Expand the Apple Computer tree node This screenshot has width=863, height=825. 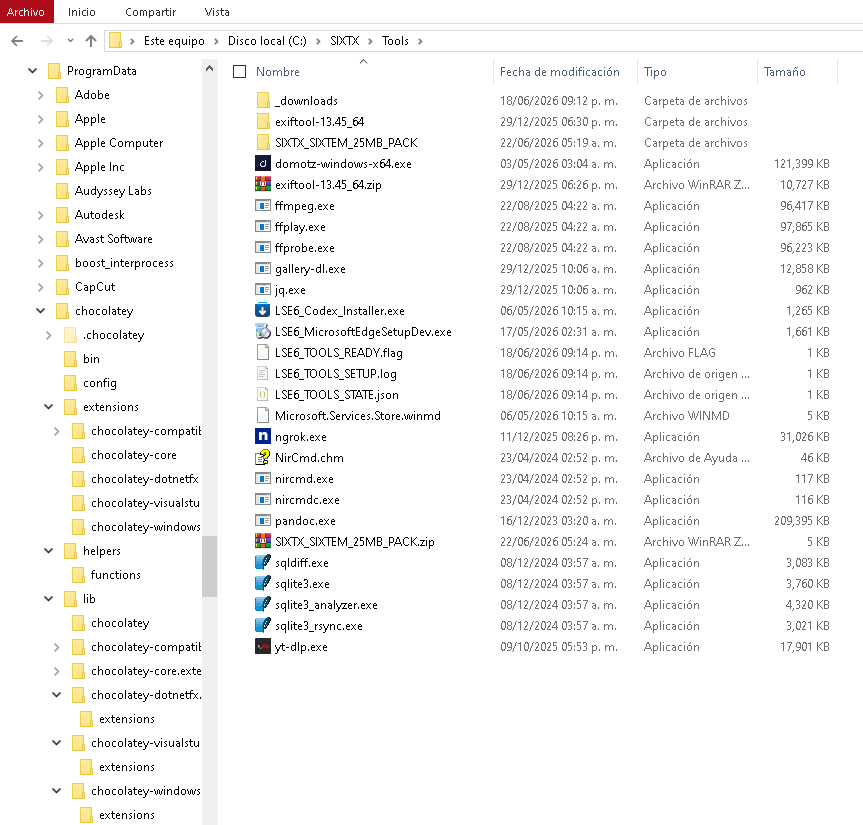[41, 143]
